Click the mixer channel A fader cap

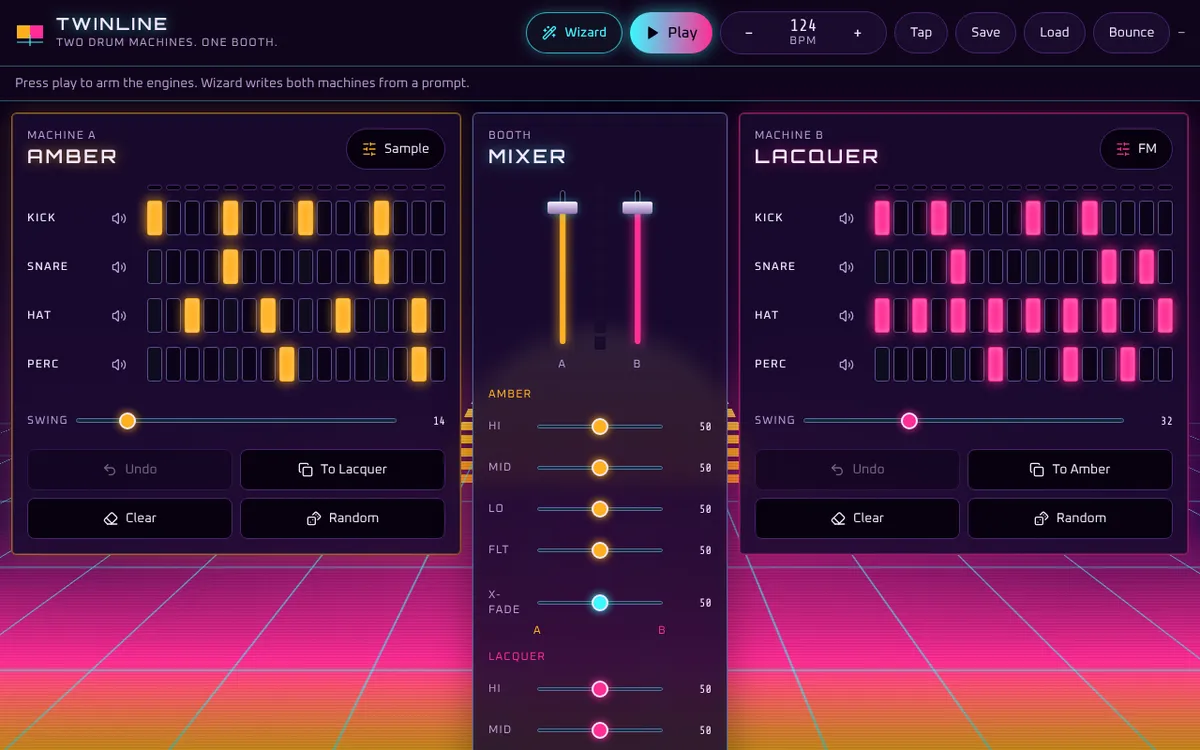[x=562, y=208]
